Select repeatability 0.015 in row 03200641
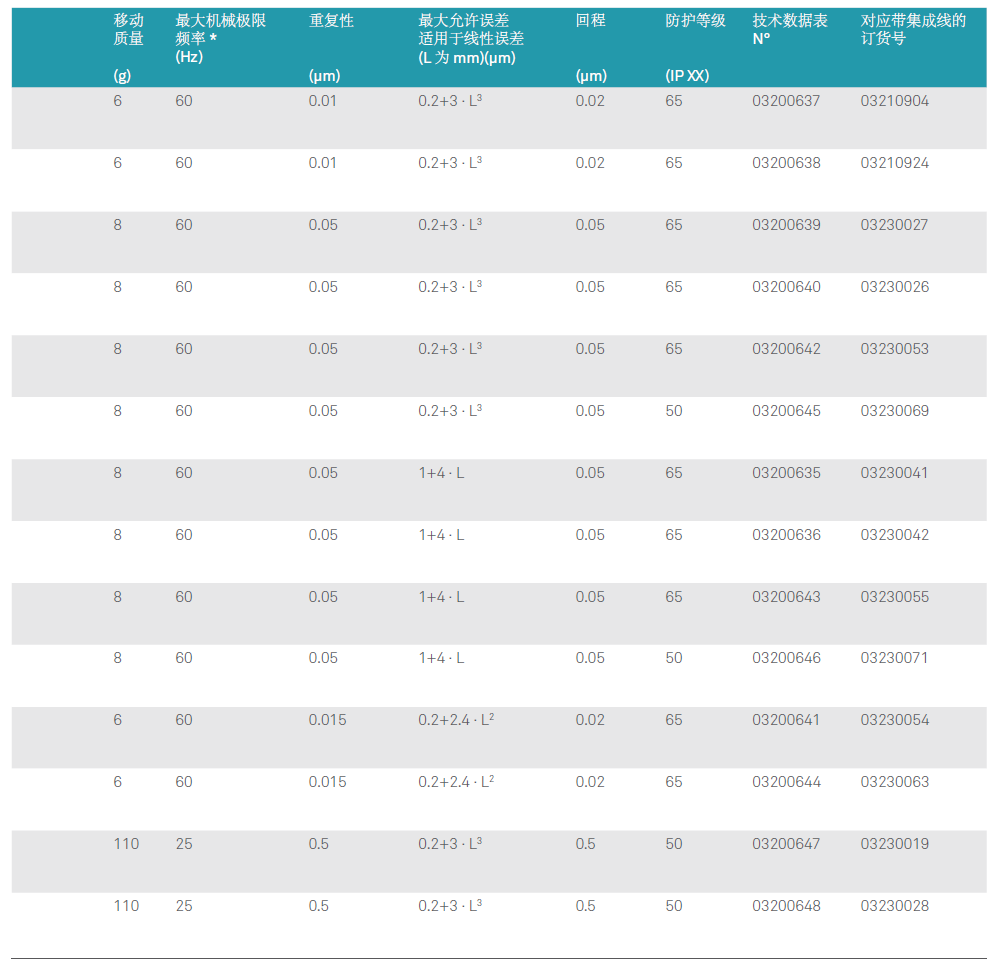 pyautogui.click(x=327, y=720)
